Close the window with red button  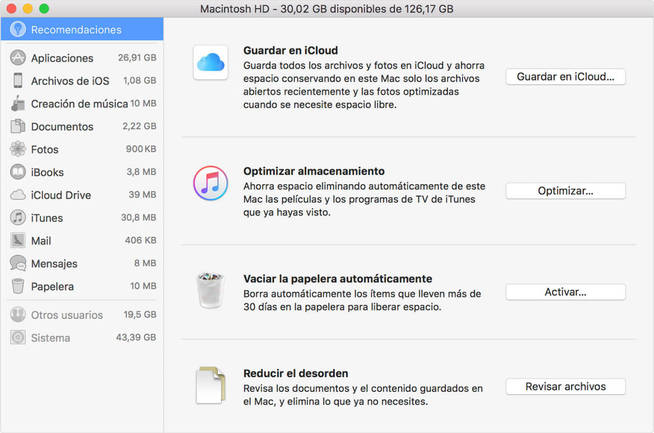(x=11, y=8)
